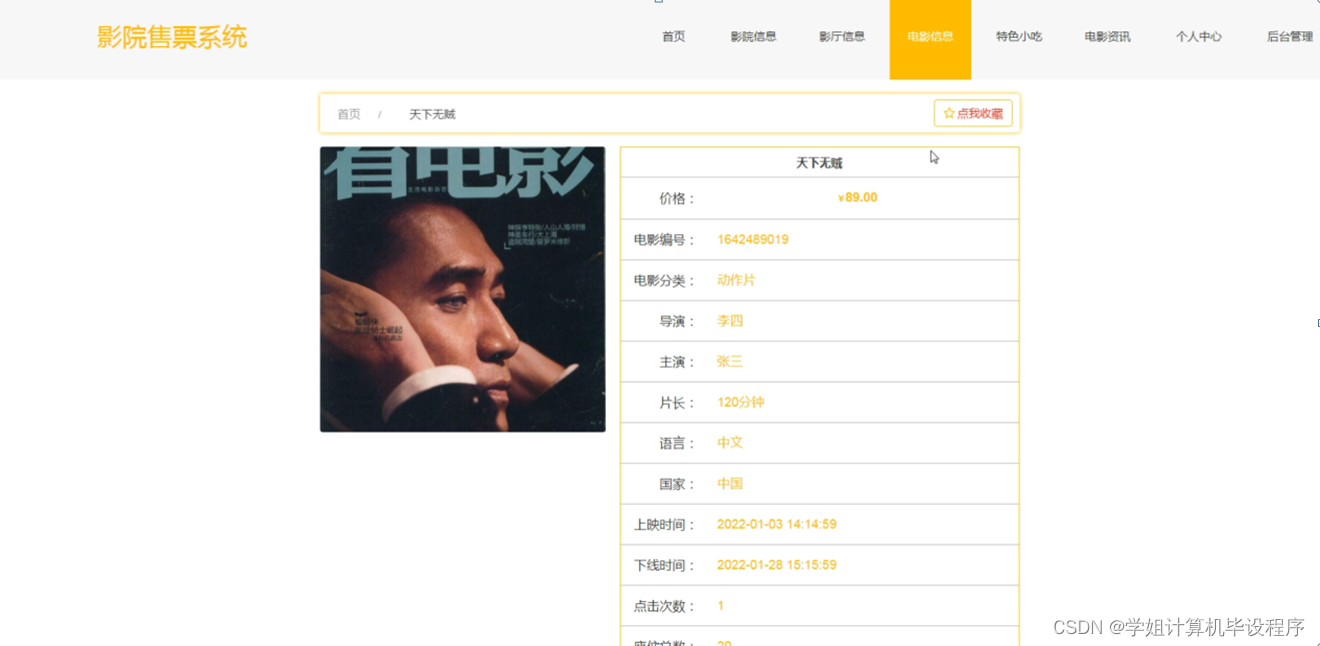This screenshot has width=1320, height=646.
Task: Click the 语言 label
Action: (x=677, y=443)
